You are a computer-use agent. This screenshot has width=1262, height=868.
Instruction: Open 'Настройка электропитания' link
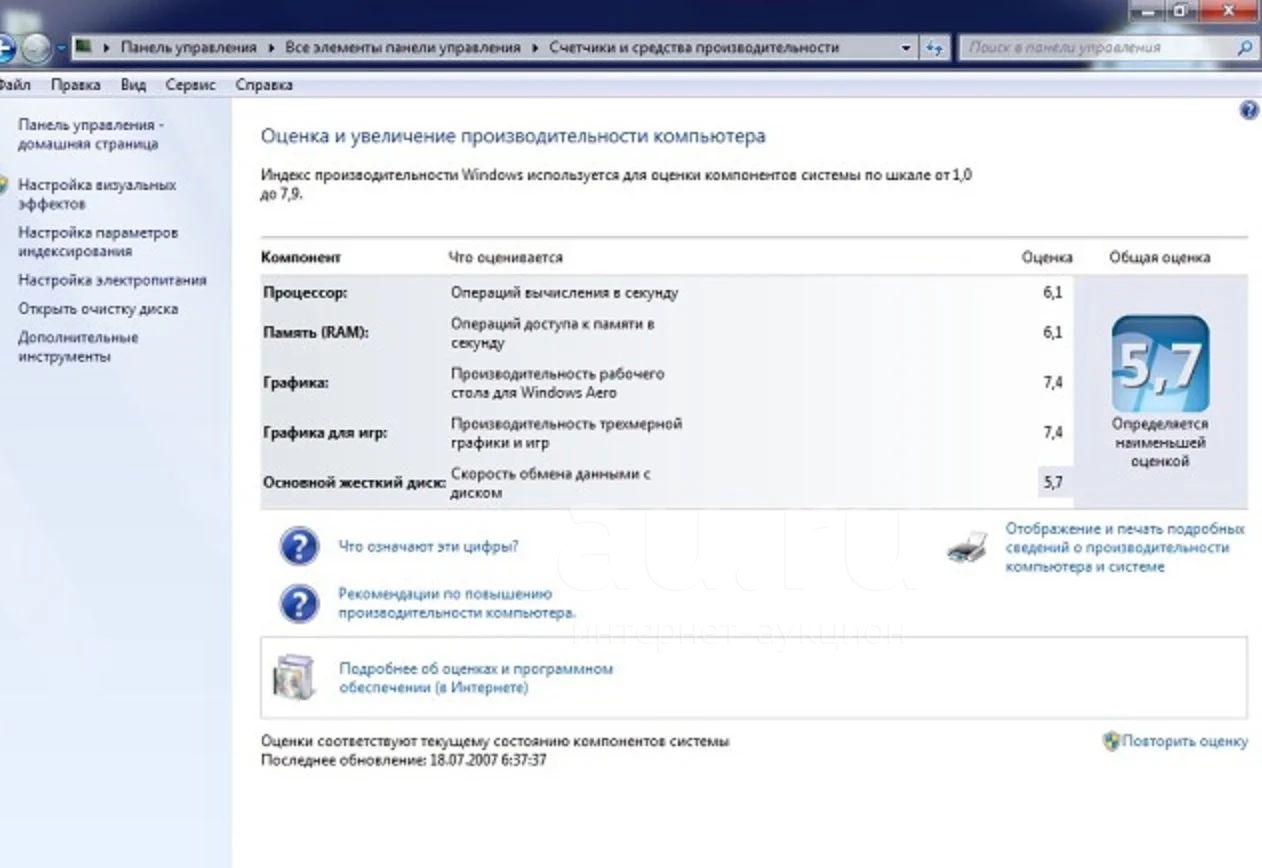(x=112, y=280)
